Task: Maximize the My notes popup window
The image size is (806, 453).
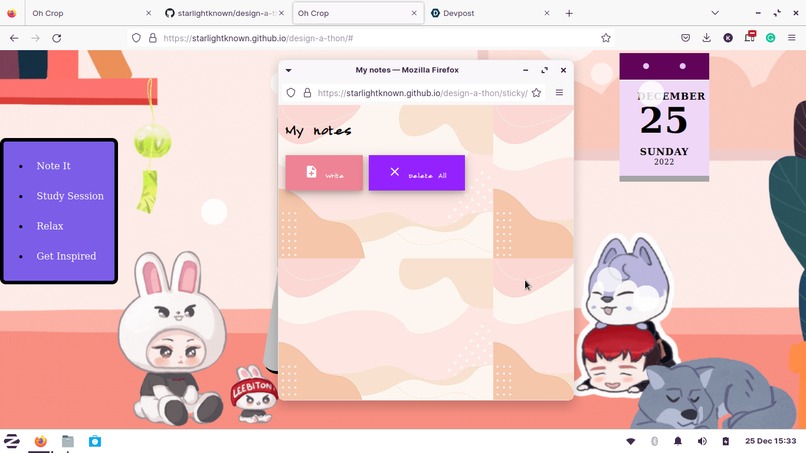Action: tap(544, 70)
